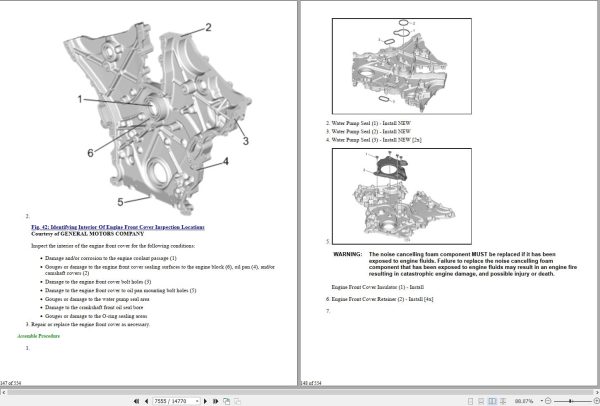Click the water pump seals diagram
The image size is (600, 406).
[x=402, y=66]
